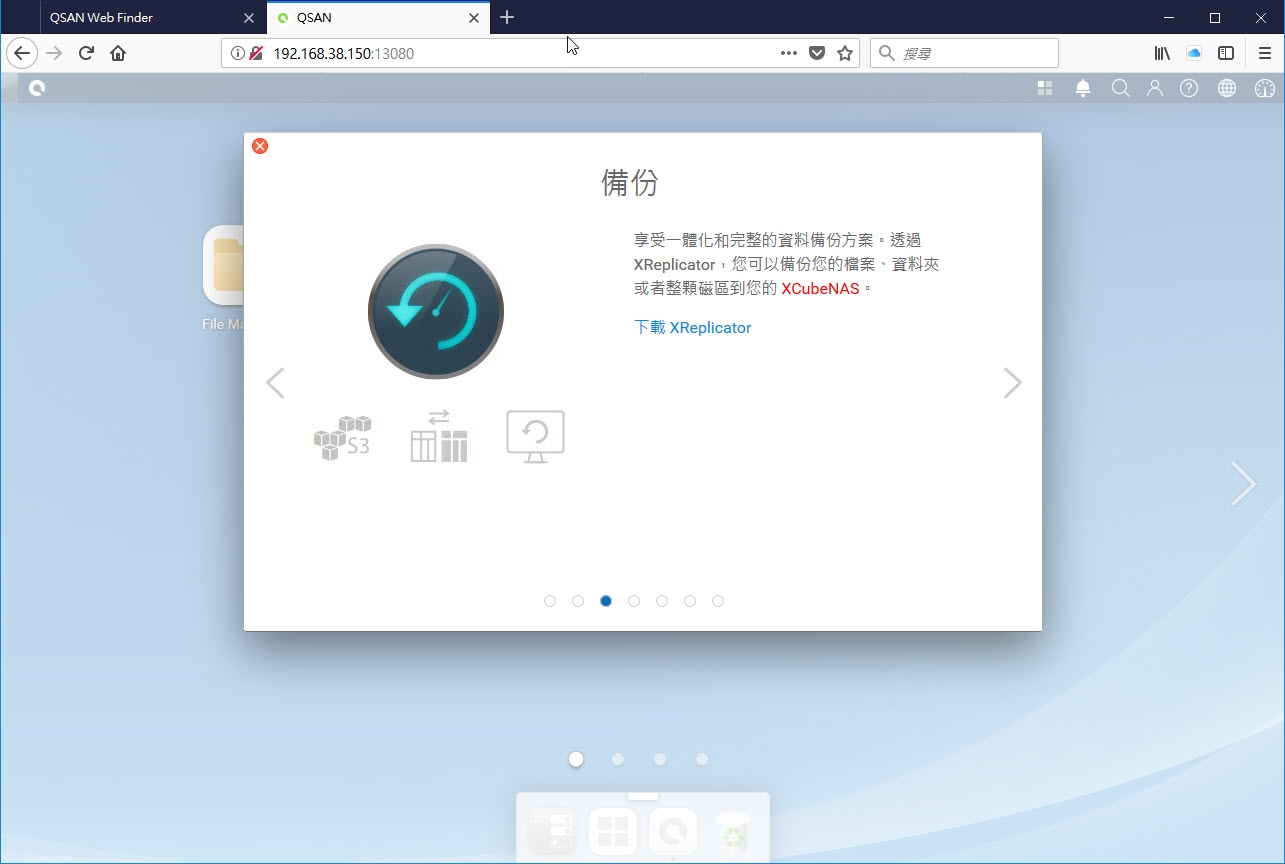
Task: Open control panel dock icon
Action: pos(553,831)
